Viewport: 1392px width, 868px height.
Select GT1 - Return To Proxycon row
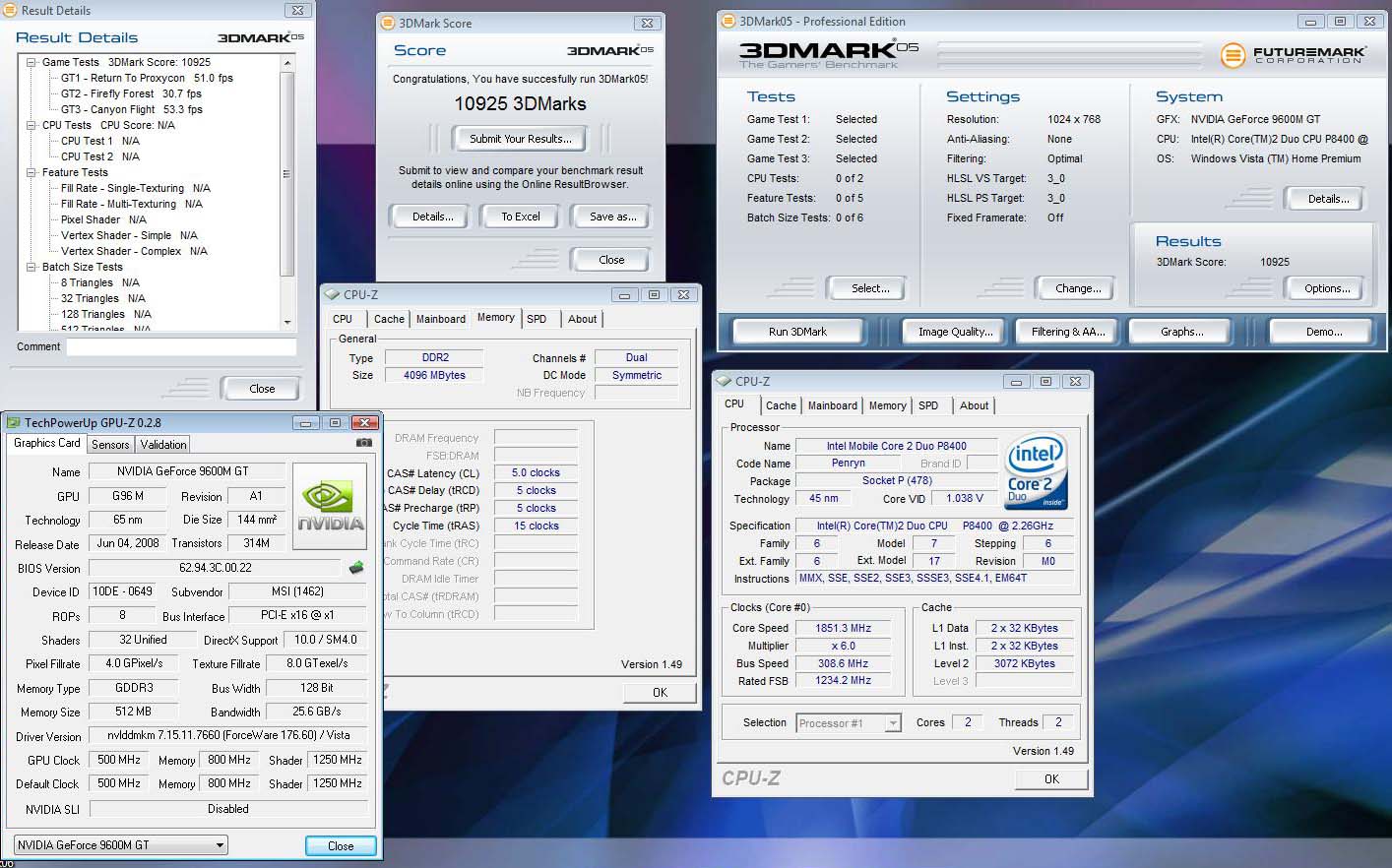pyautogui.click(x=147, y=78)
